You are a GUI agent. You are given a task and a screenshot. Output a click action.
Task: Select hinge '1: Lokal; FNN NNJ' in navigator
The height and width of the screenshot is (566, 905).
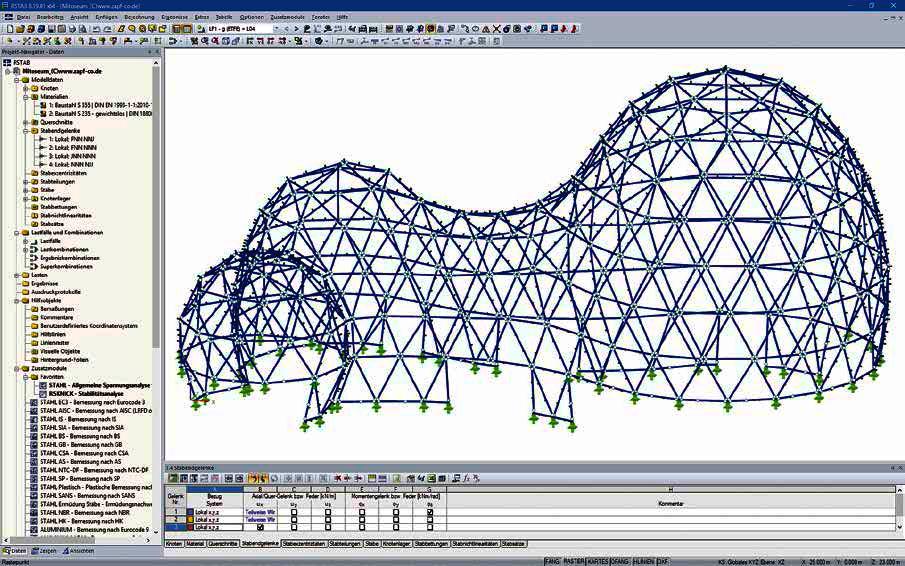click(x=71, y=139)
